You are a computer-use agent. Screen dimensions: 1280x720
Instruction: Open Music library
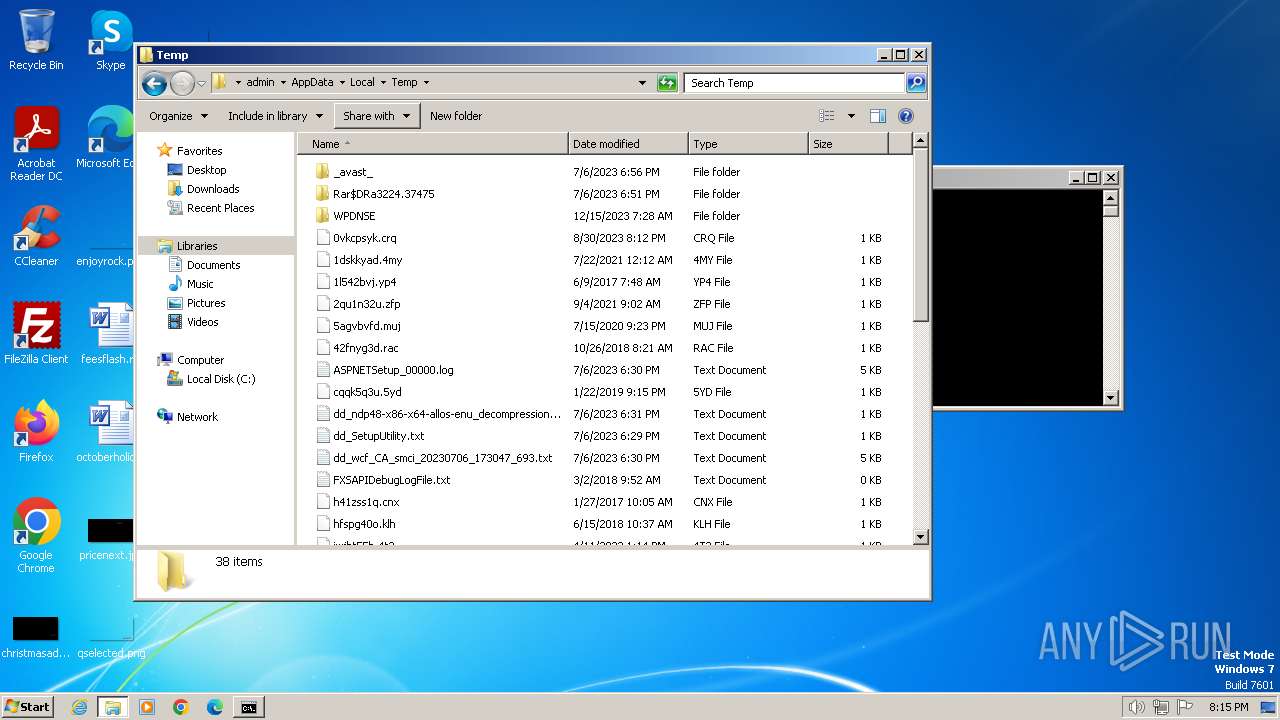click(x=200, y=284)
